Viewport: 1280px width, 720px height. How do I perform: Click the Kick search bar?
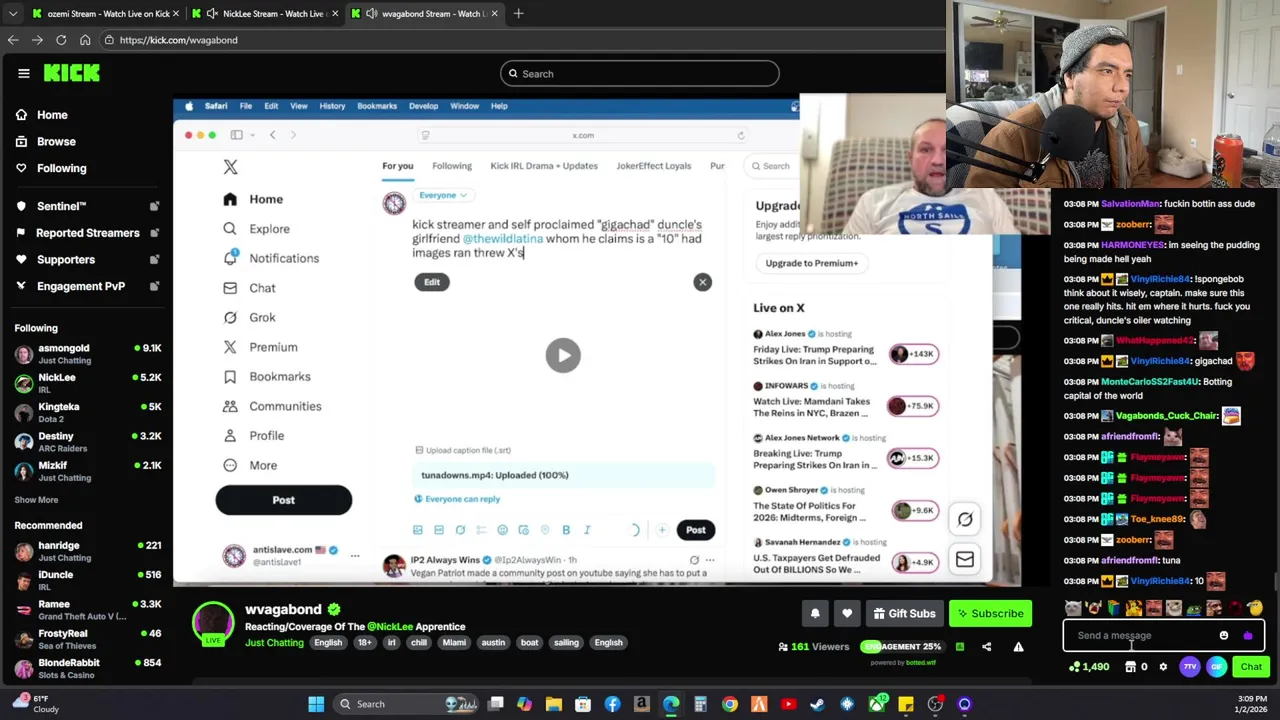(x=639, y=73)
